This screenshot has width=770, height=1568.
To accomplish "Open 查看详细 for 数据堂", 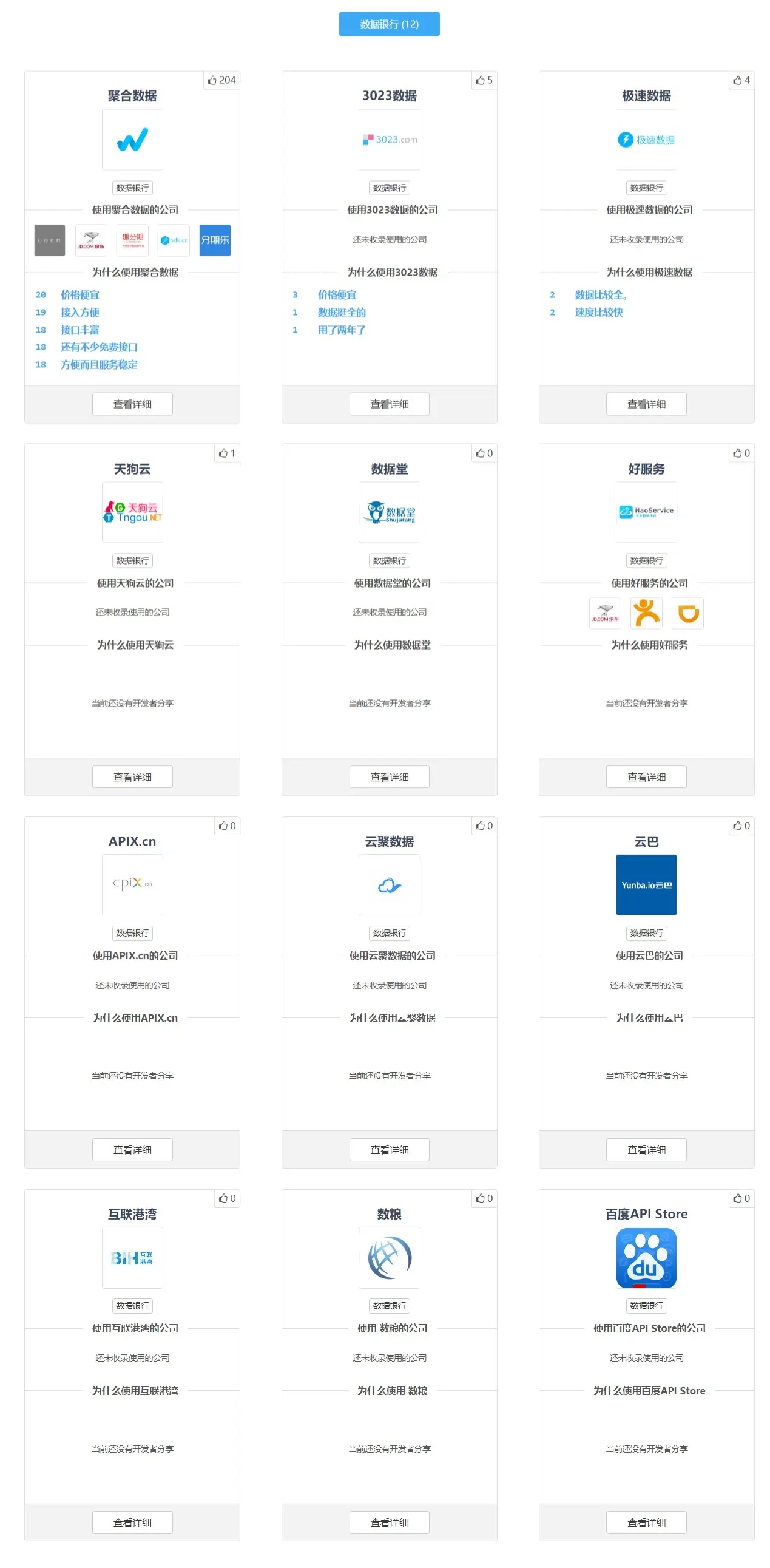I will pos(390,776).
